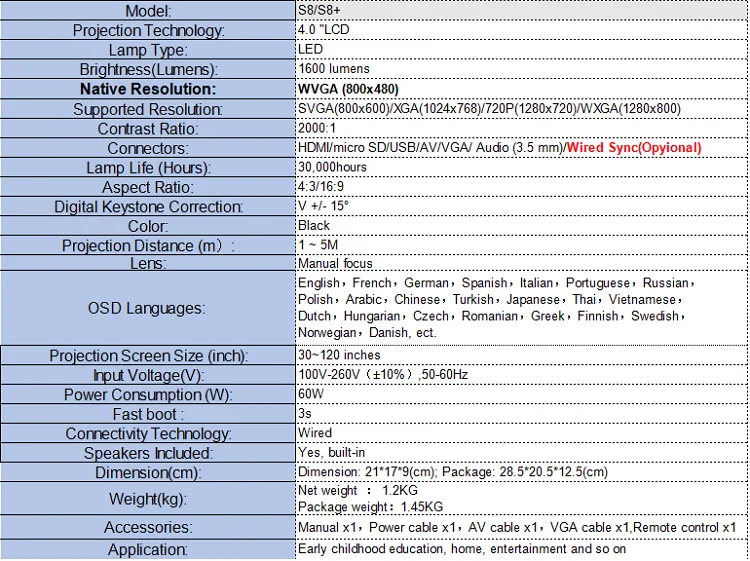750x561 pixels.
Task: Click the Wired connectivity value
Action: (315, 433)
